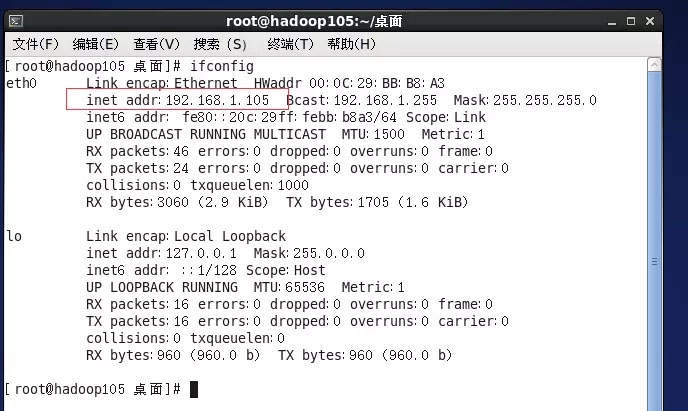Viewport: 688px width, 411px height.
Task: Open the 文件(F) menu
Action: [36, 44]
